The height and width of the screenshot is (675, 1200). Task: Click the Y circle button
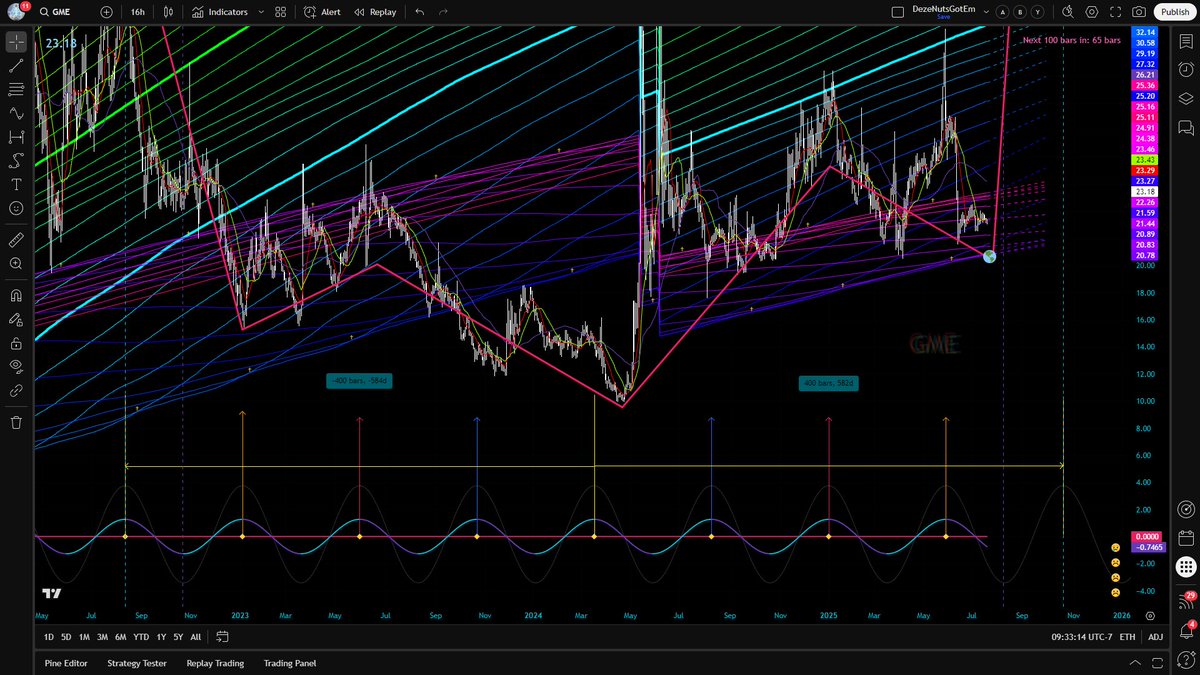point(1037,12)
